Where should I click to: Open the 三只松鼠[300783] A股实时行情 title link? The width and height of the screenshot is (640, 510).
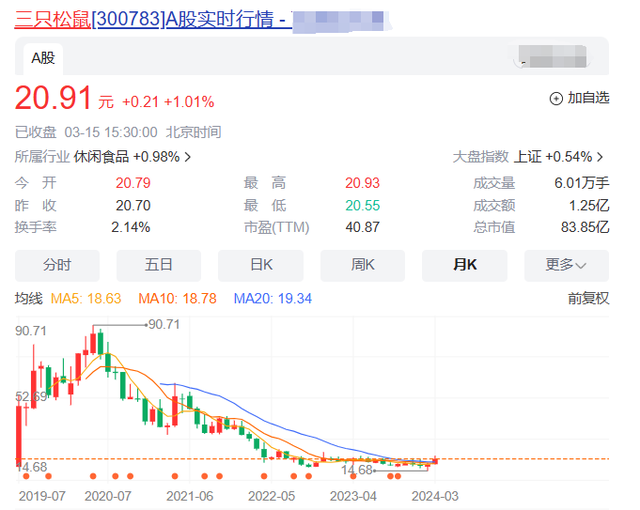[153, 19]
